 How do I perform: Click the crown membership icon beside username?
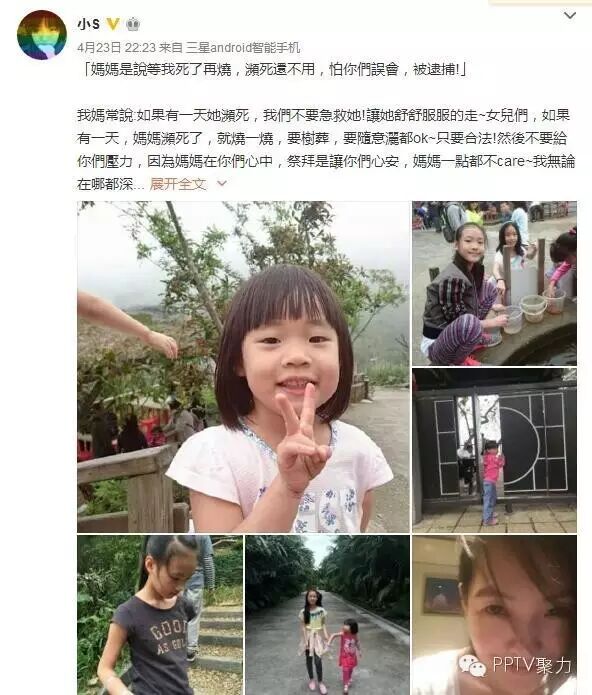[133, 24]
